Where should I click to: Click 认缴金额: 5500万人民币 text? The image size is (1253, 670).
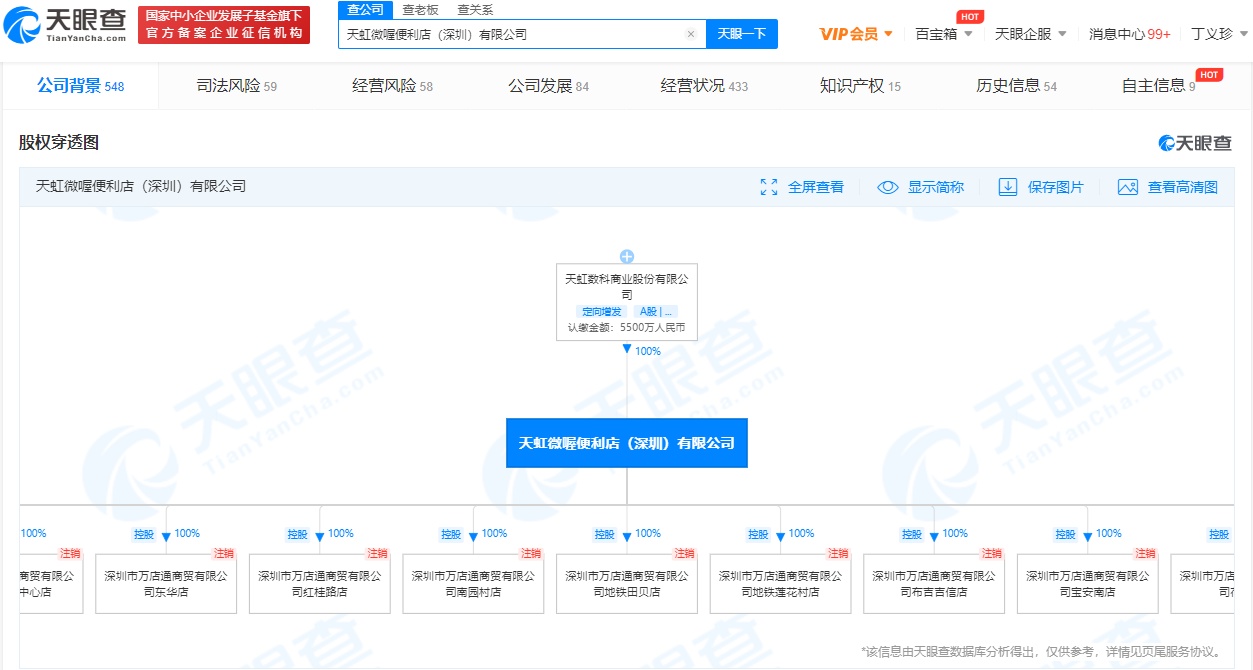pos(627,327)
